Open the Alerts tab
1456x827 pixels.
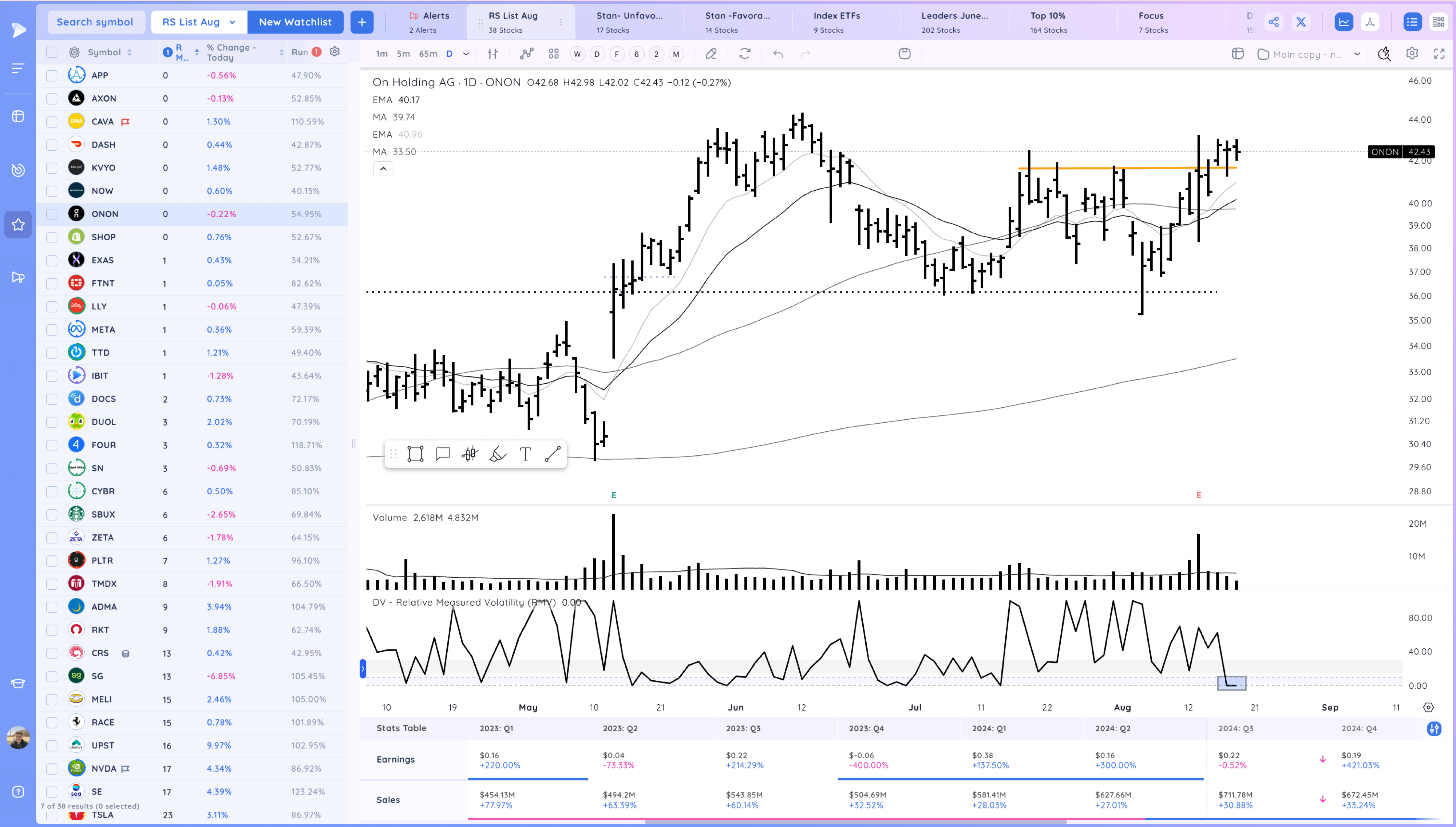[430, 21]
